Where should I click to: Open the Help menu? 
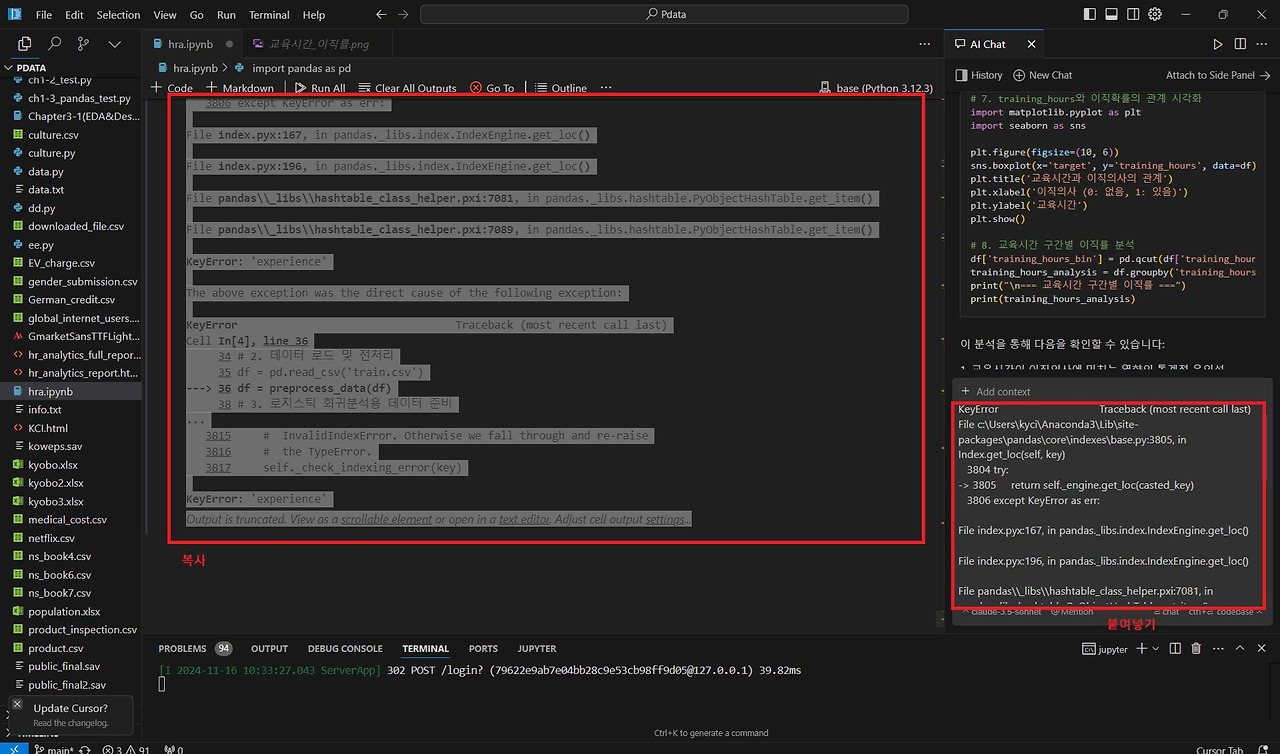click(x=314, y=15)
